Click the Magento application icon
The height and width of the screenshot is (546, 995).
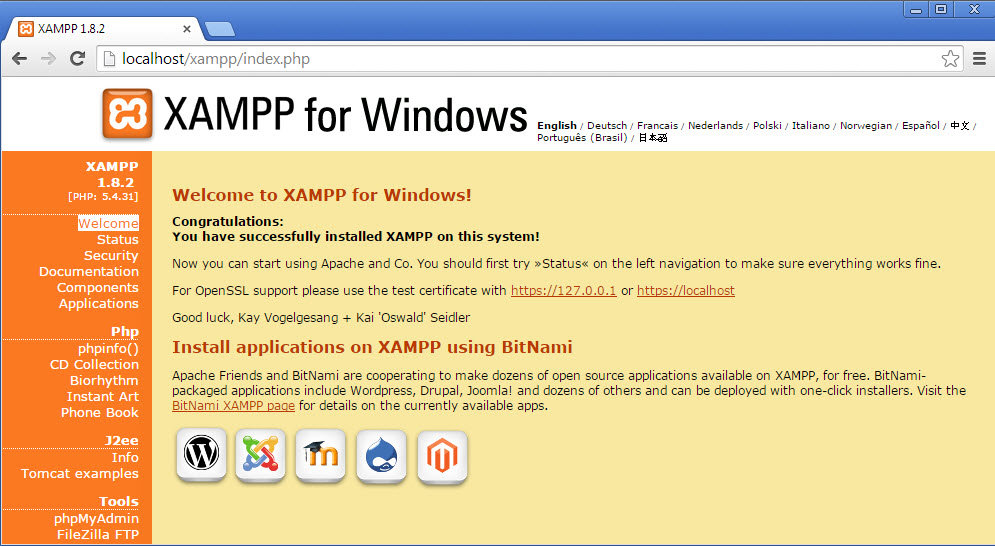[x=442, y=455]
